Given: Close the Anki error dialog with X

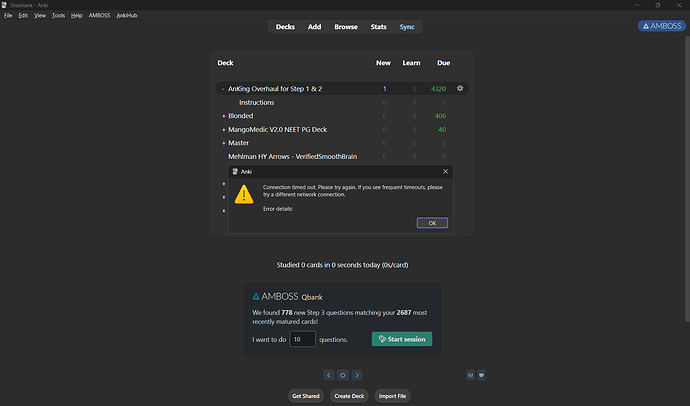Looking at the screenshot, I should [445, 172].
